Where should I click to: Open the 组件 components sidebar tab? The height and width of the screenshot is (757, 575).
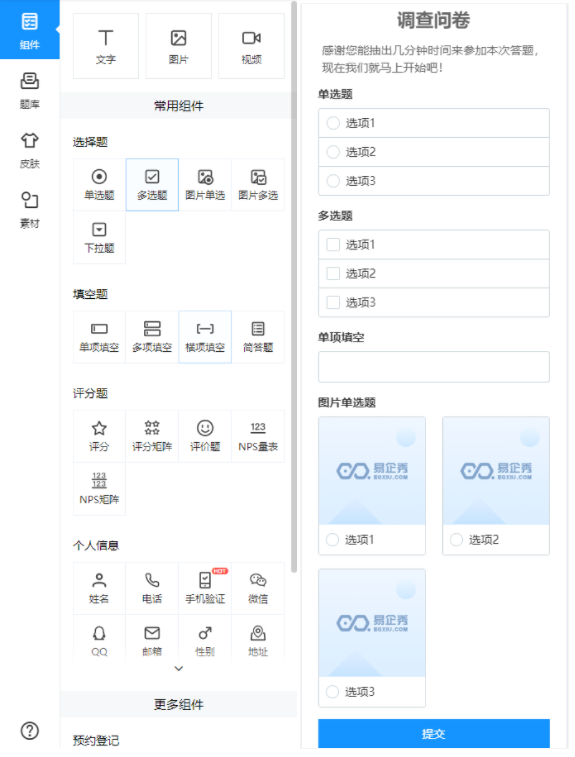point(29,30)
